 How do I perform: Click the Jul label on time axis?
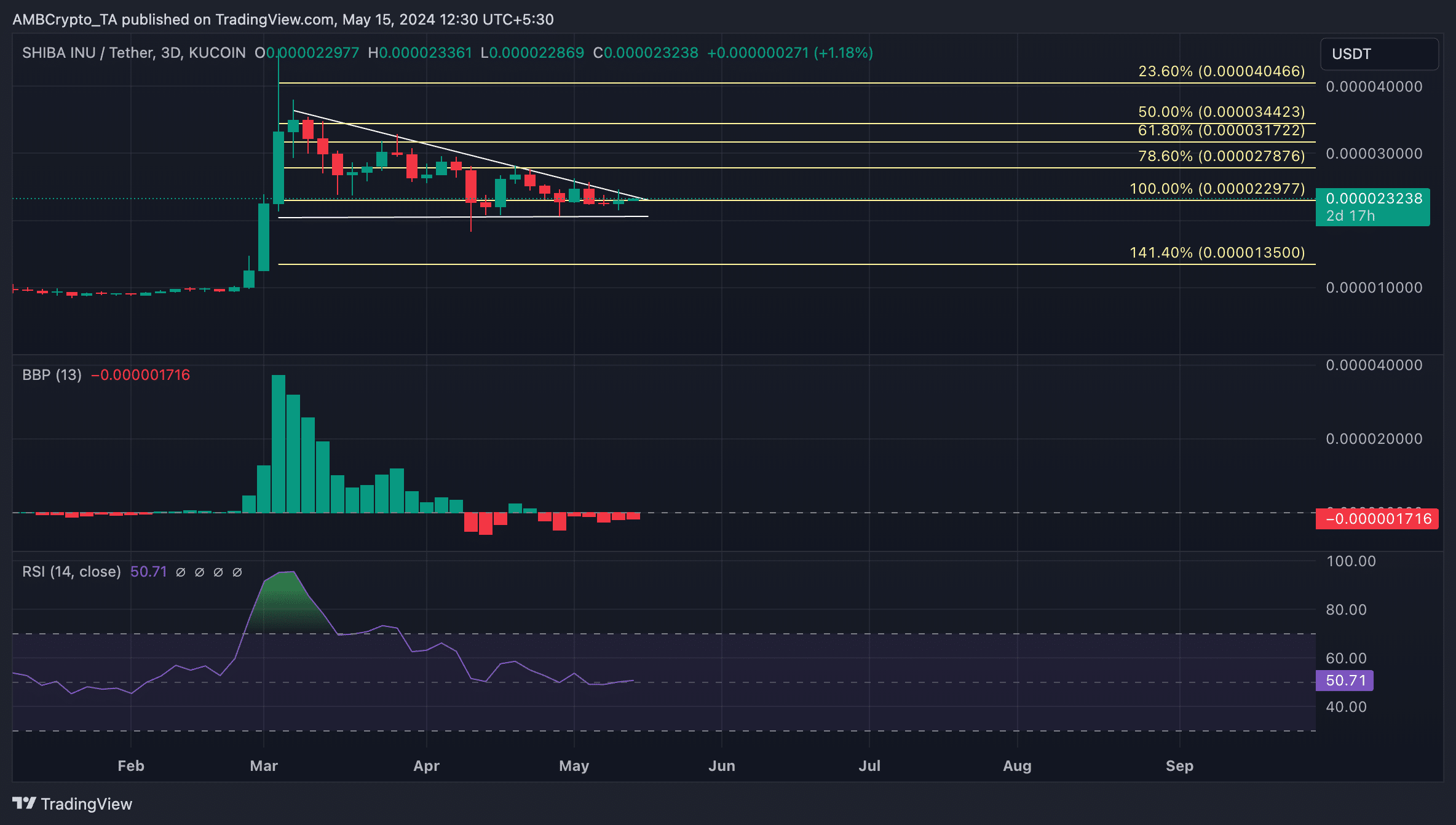tap(869, 766)
